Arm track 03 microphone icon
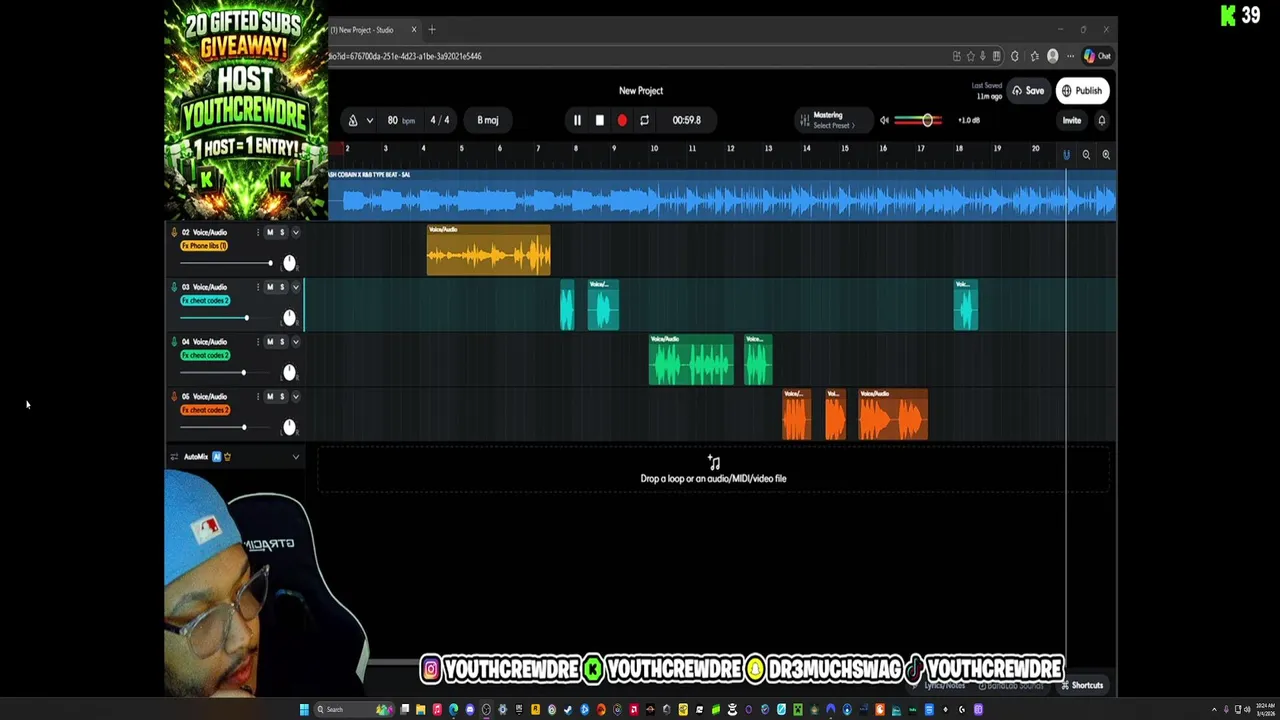The width and height of the screenshot is (1280, 720). click(174, 287)
